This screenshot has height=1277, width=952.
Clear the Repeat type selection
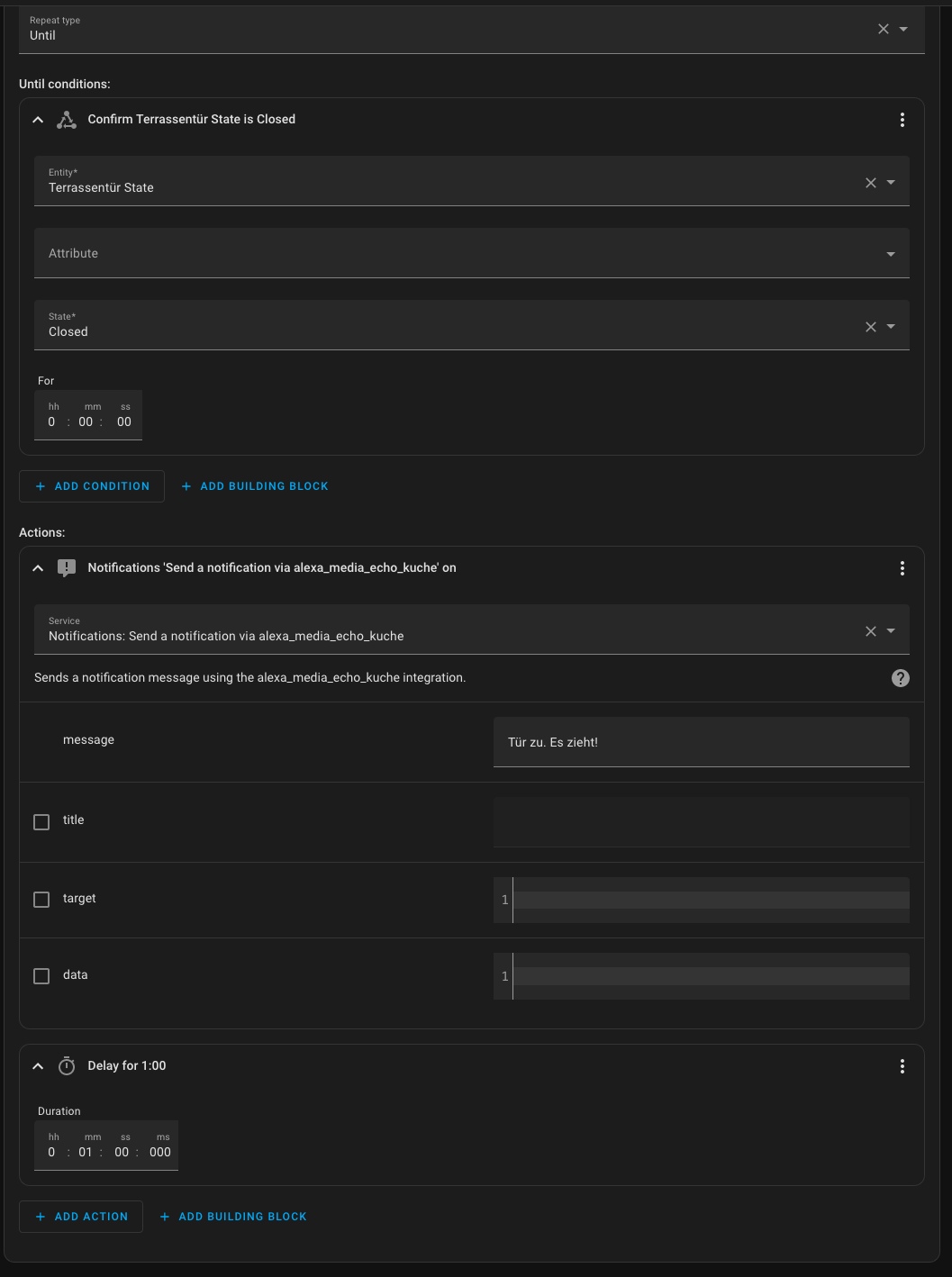(883, 29)
